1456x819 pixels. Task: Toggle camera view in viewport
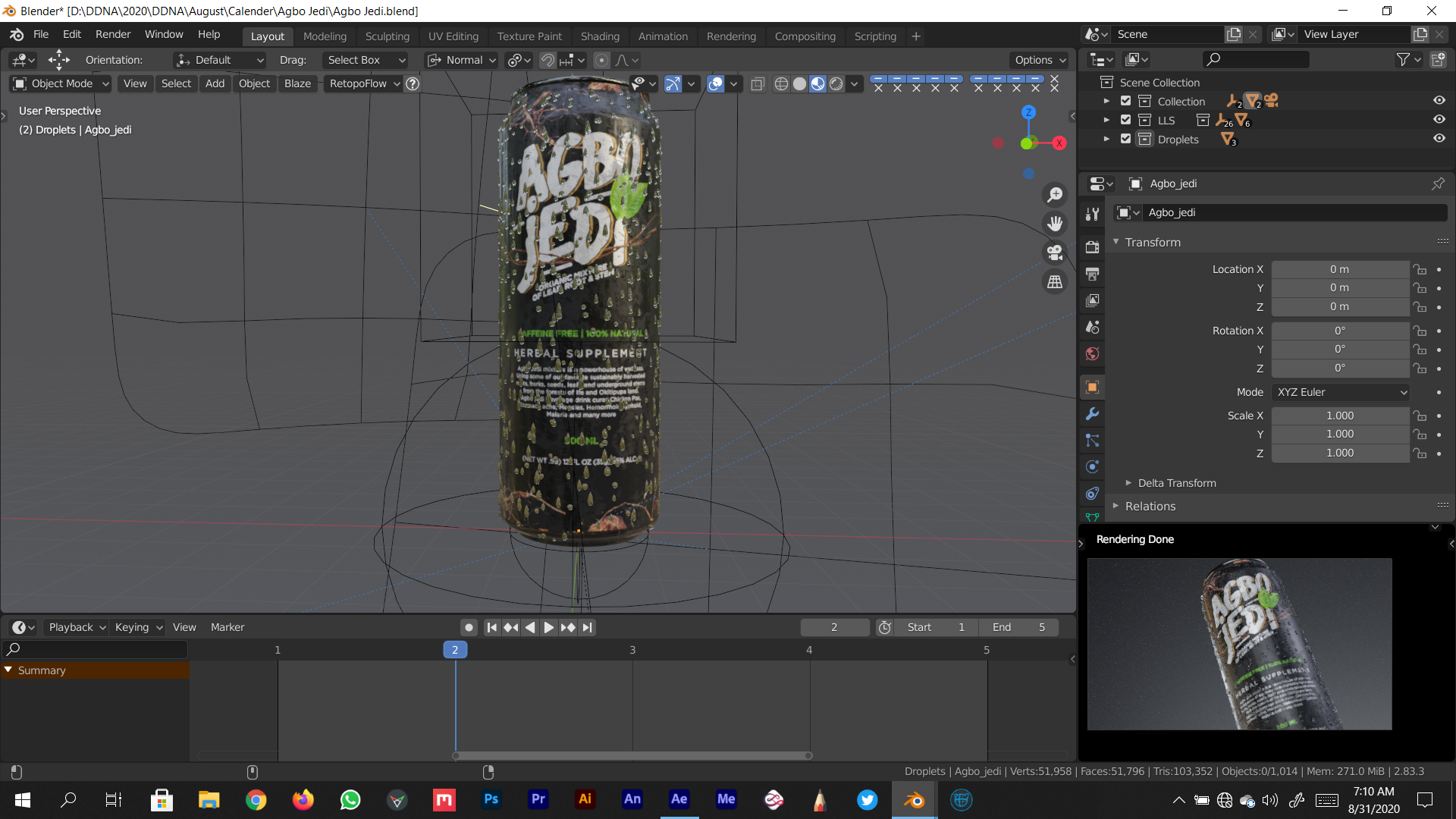1055,253
